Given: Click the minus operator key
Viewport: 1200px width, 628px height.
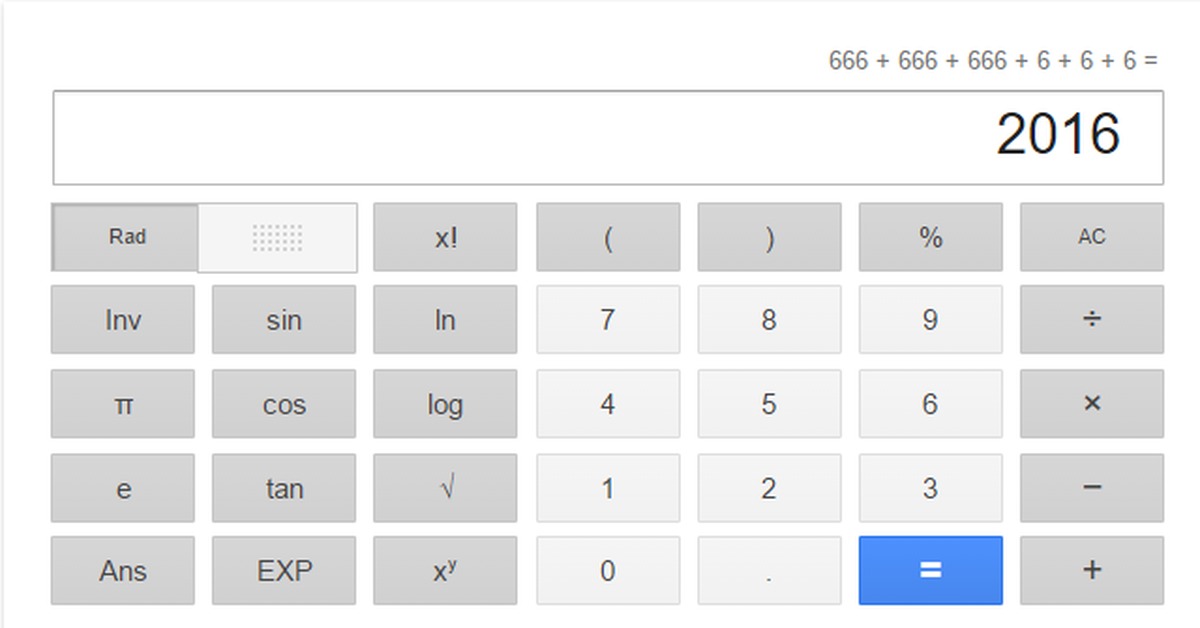Looking at the screenshot, I should click(x=1091, y=488).
